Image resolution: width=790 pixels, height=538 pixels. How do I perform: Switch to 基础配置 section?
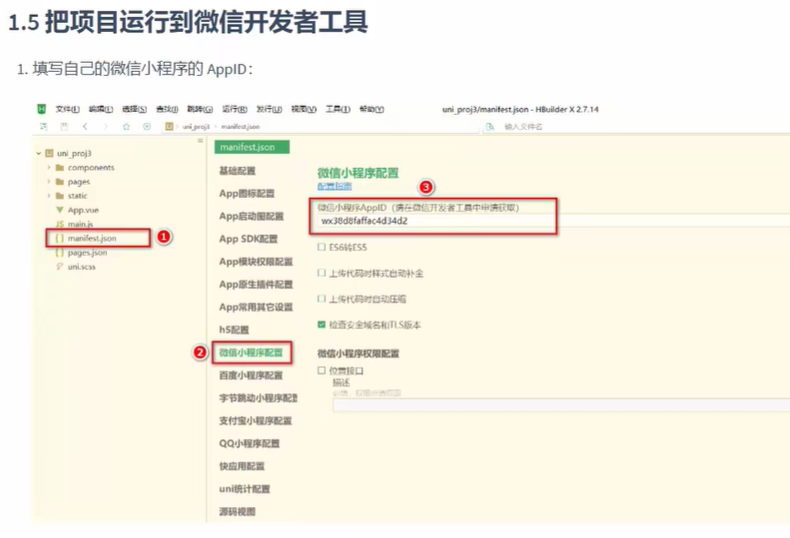point(237,171)
